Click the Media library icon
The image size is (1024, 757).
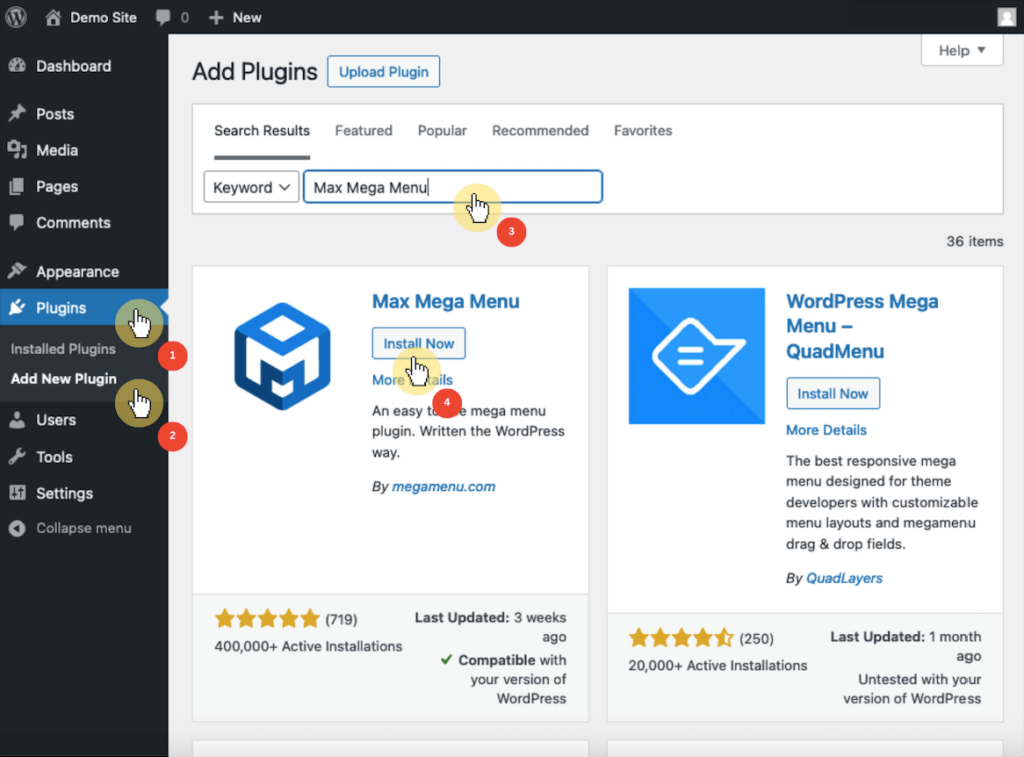tap(17, 150)
